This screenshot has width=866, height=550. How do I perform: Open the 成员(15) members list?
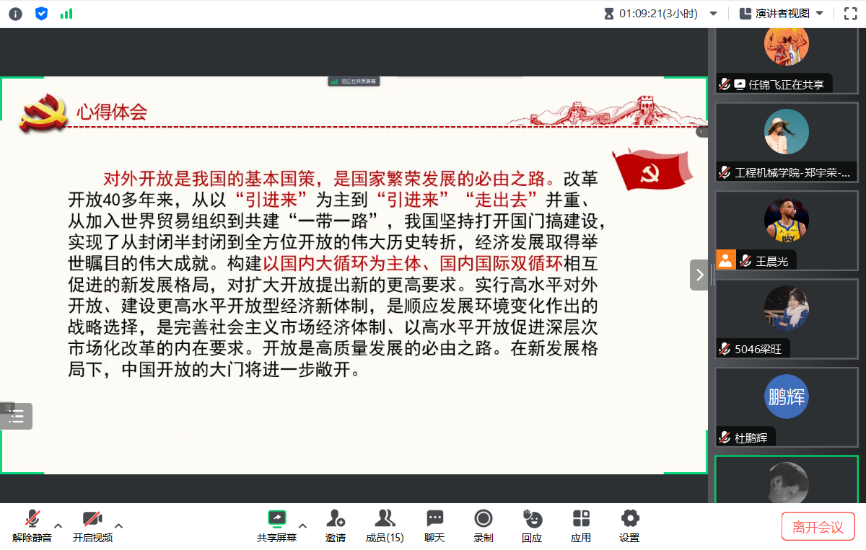pyautogui.click(x=384, y=519)
